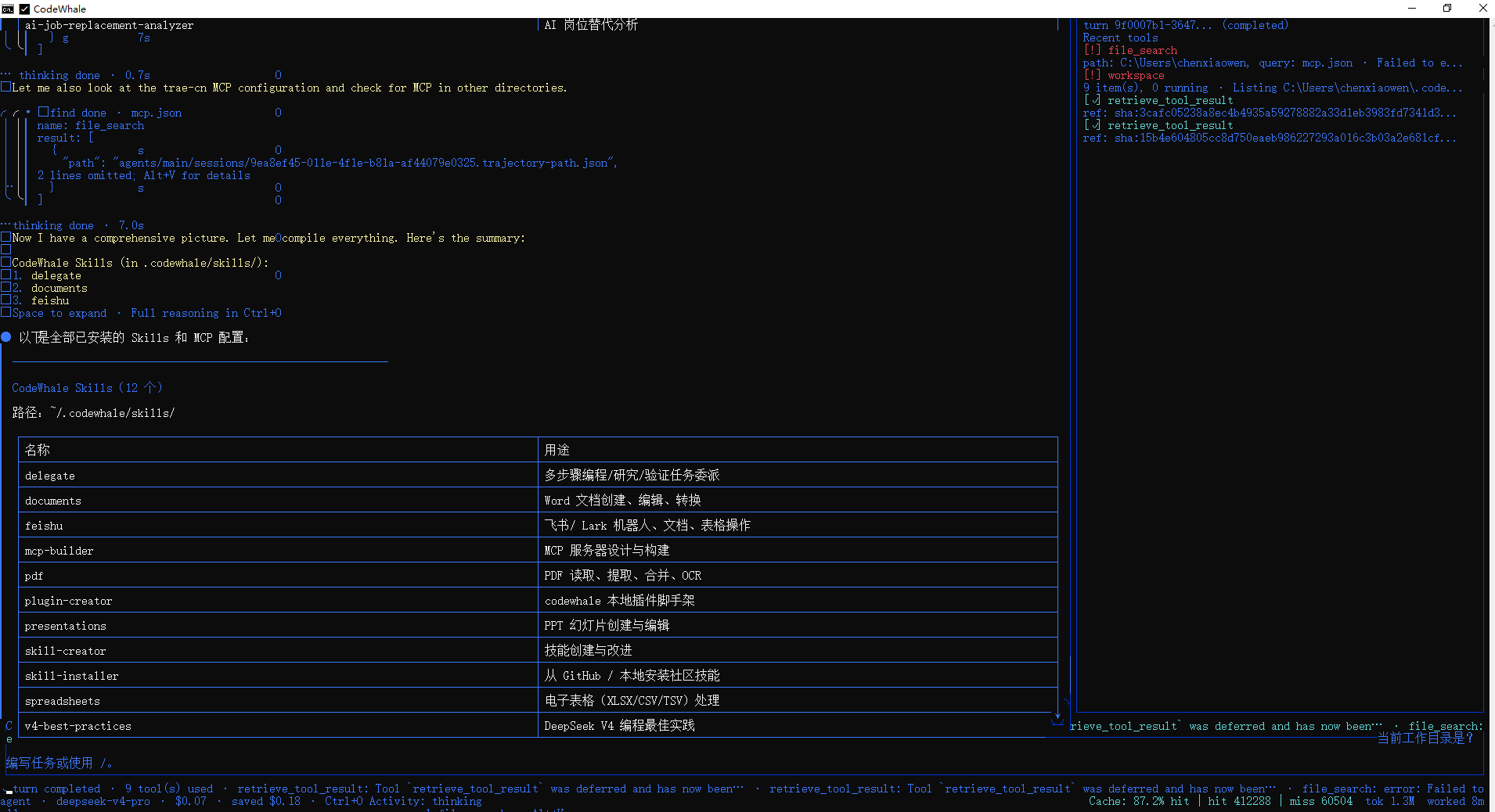The image size is (1495, 812).
Task: Click the down arrow at the table's corner
Action: tap(1057, 716)
